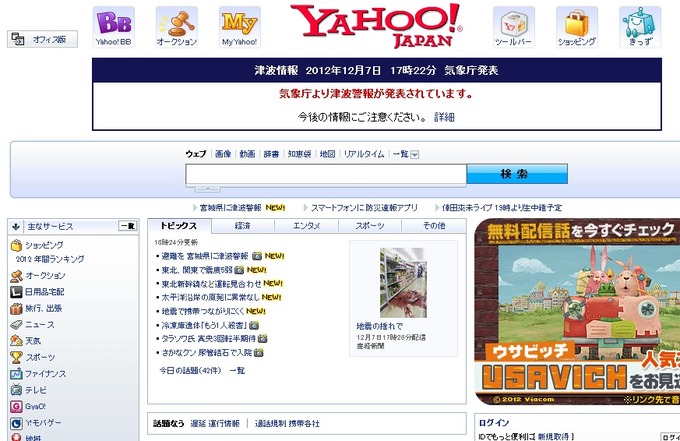Switch to the 経済 tab

pos(243,225)
